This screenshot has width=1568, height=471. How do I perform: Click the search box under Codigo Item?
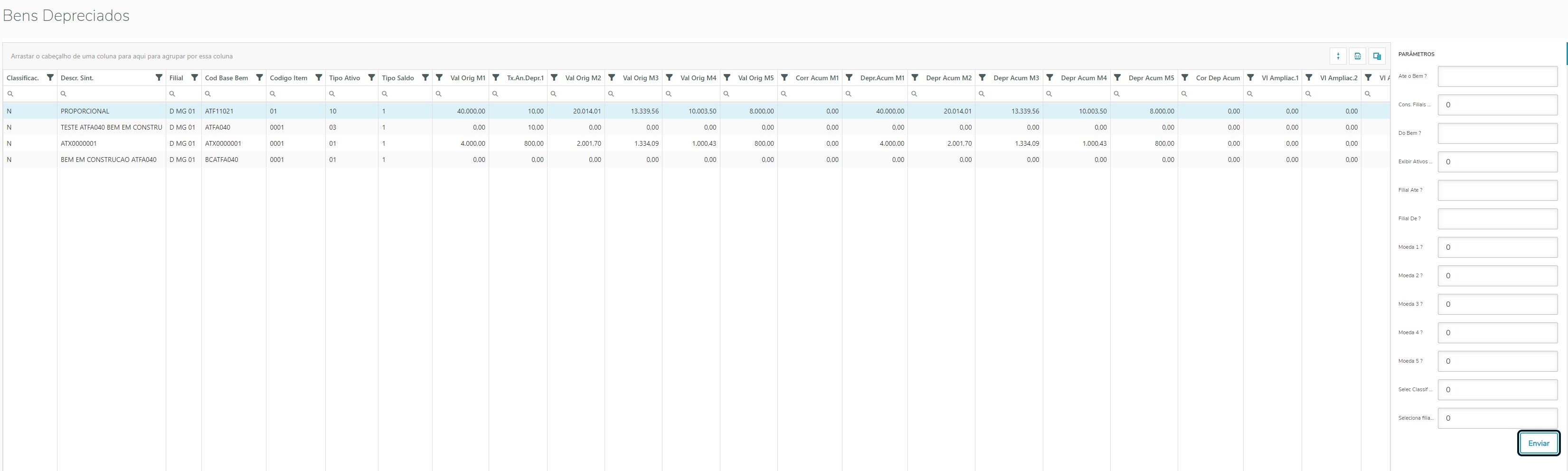click(296, 94)
